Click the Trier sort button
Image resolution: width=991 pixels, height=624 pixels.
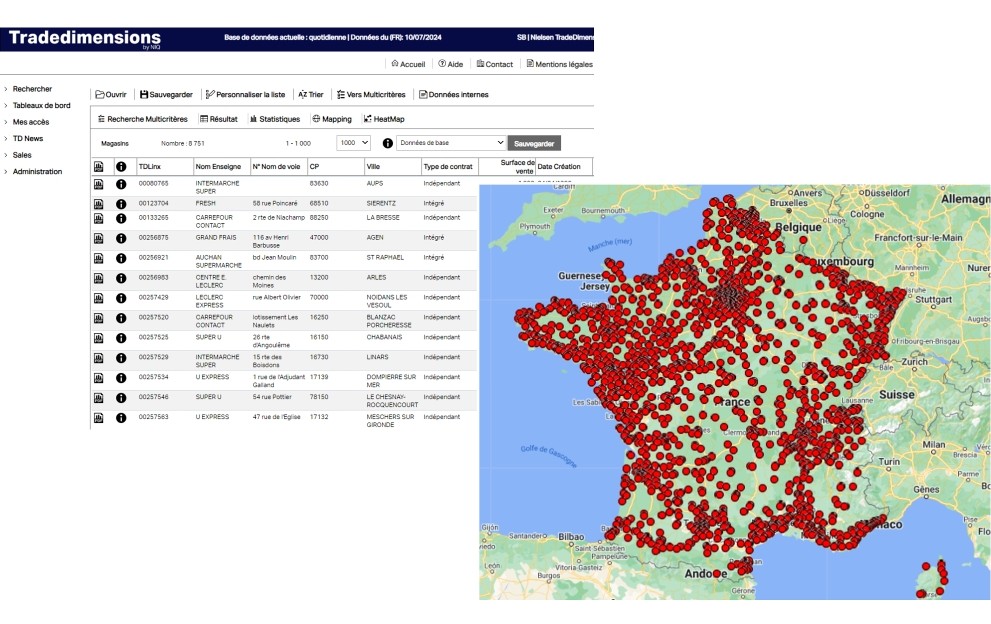[311, 95]
